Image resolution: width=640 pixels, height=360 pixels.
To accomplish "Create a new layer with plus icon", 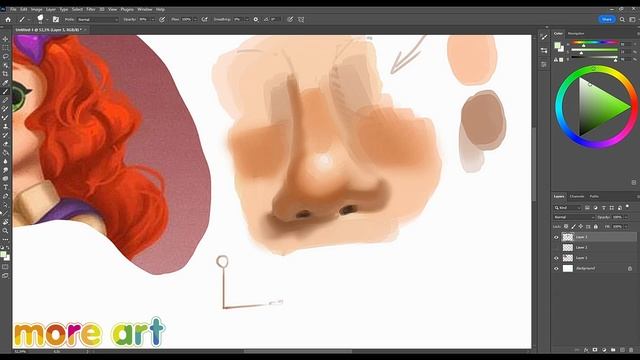I will [622, 350].
